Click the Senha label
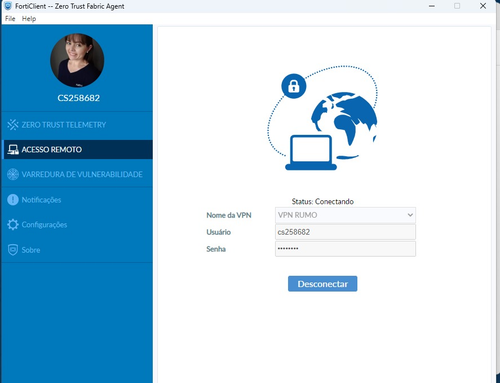Viewport: 500px width, 383px height. [x=216, y=249]
